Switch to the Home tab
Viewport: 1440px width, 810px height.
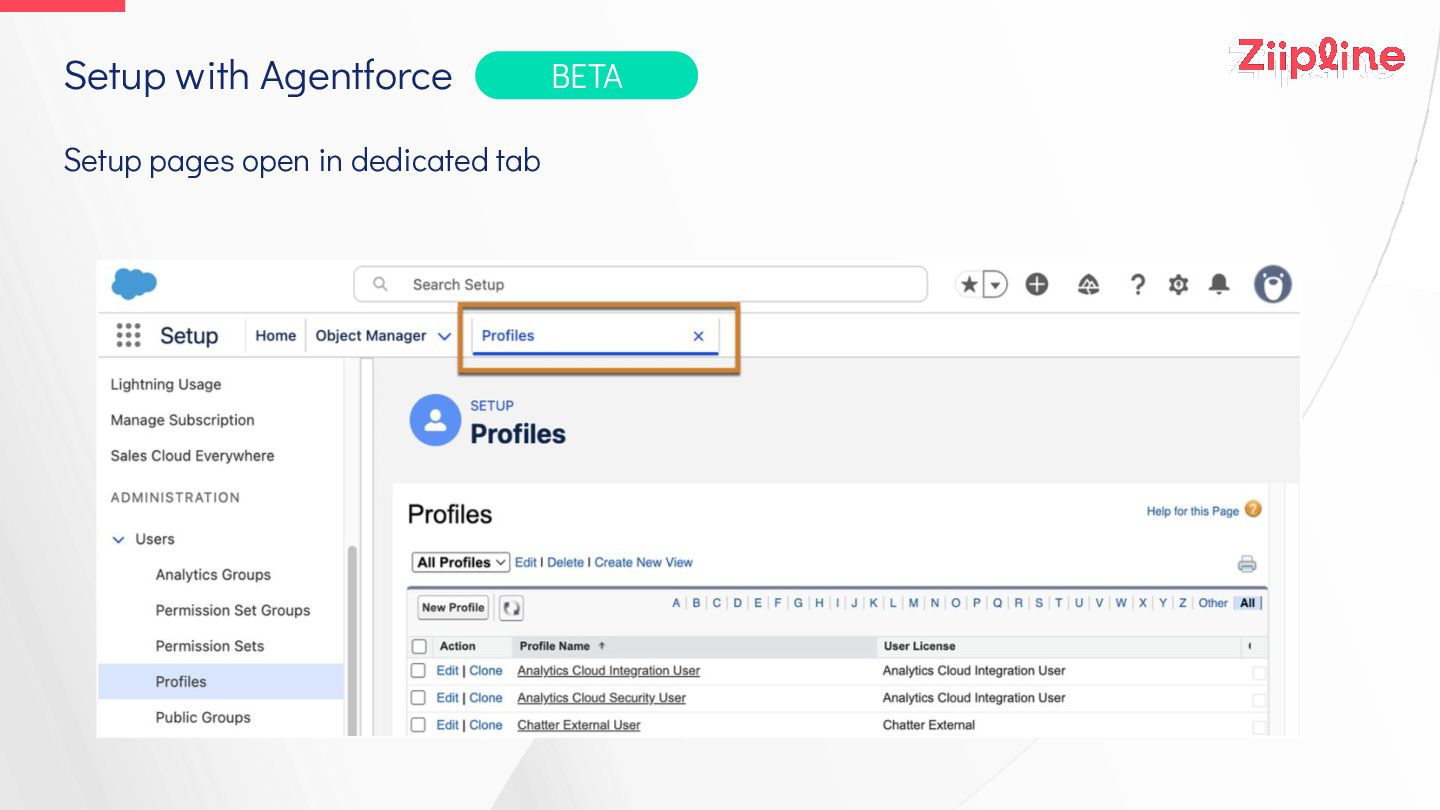[275, 336]
